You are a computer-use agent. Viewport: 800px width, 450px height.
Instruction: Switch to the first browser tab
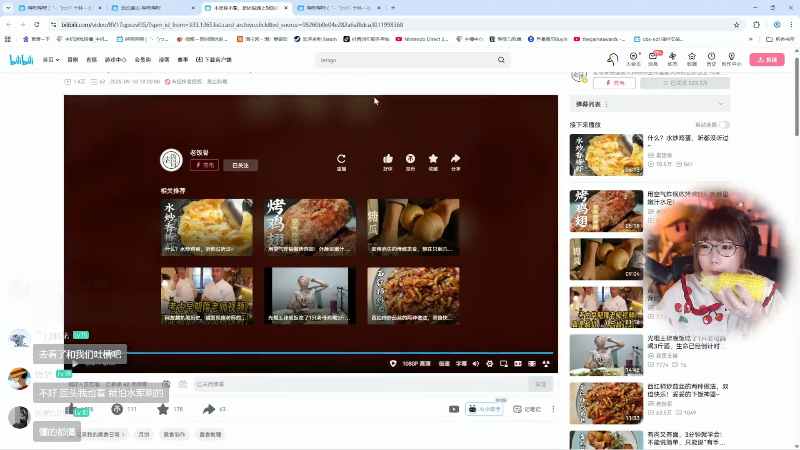(x=59, y=8)
